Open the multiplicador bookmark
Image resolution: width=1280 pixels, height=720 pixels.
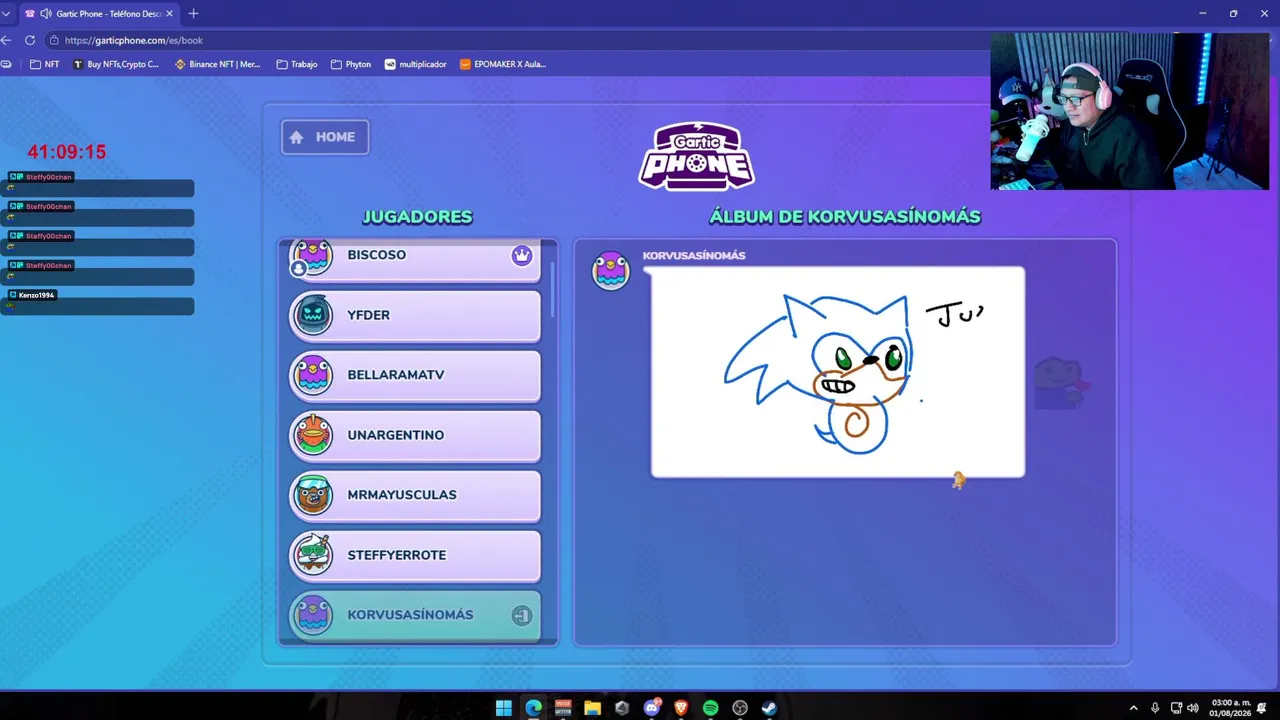pos(416,64)
